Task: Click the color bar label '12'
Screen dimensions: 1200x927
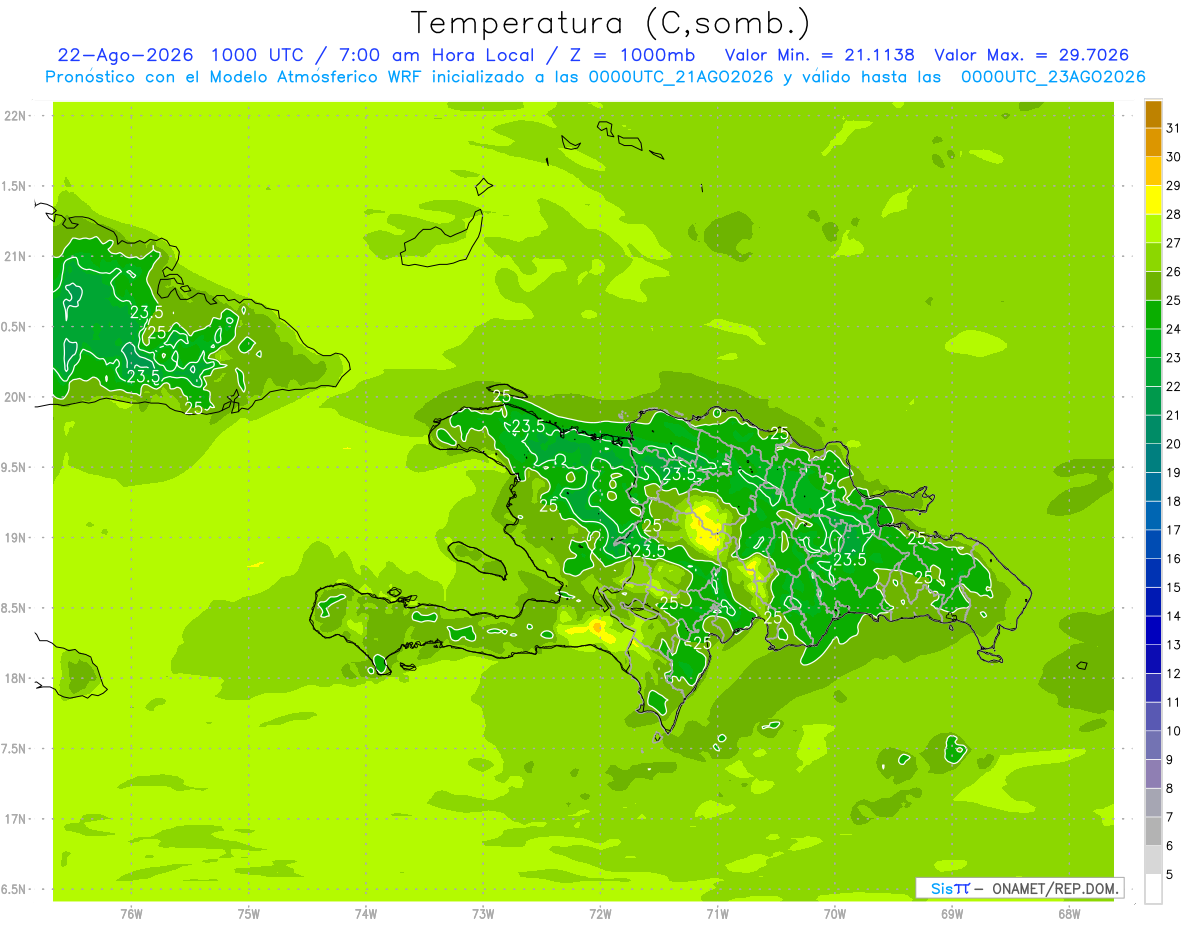Action: pyautogui.click(x=1173, y=673)
